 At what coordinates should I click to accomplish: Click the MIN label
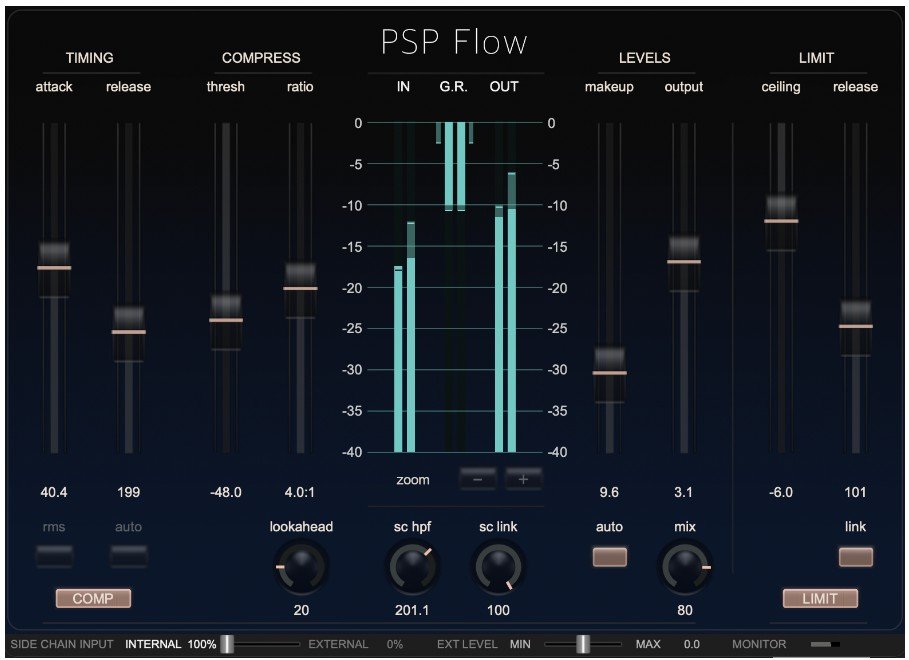tap(520, 644)
